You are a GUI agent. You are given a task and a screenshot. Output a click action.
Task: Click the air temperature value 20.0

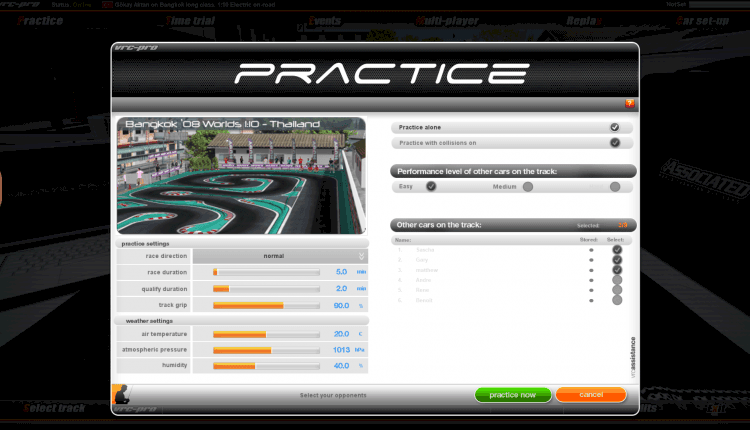[x=342, y=334]
